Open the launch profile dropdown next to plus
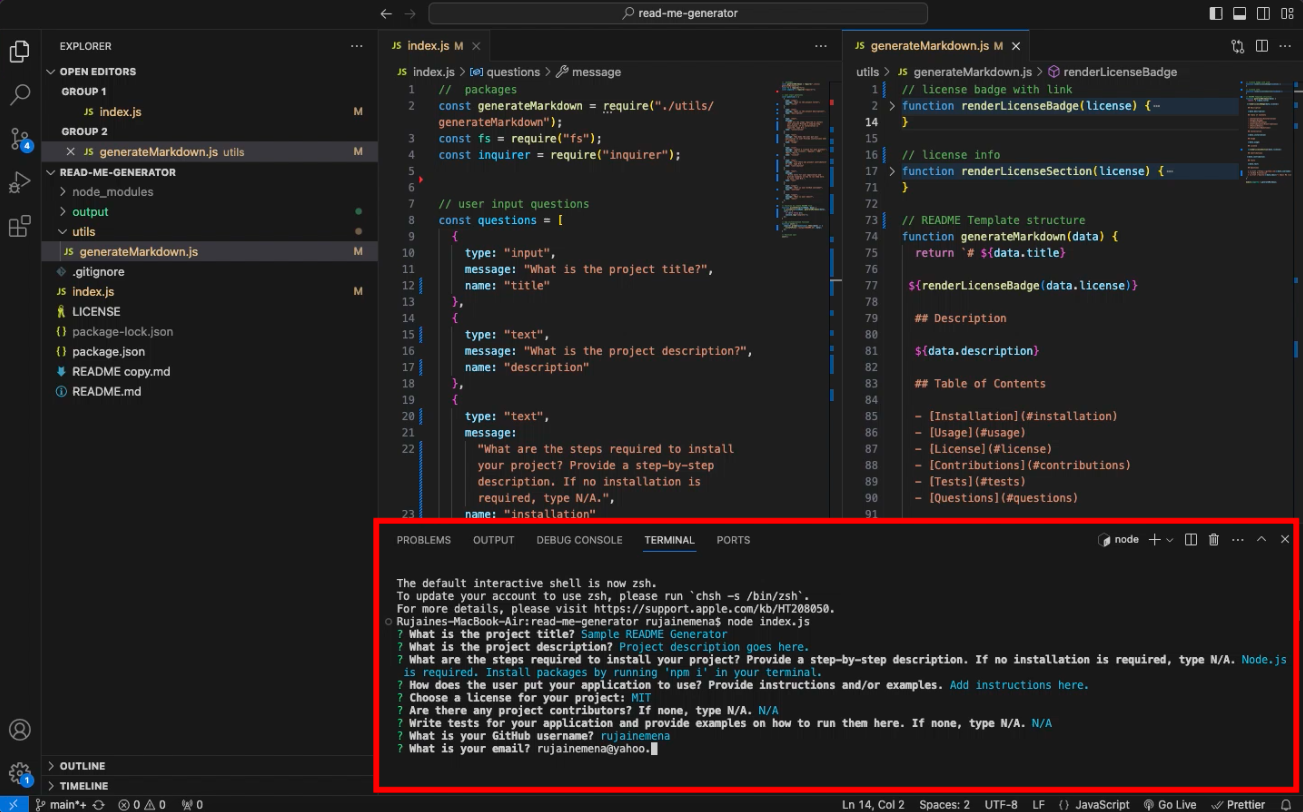Viewport: 1303px width, 812px height. (x=1170, y=540)
